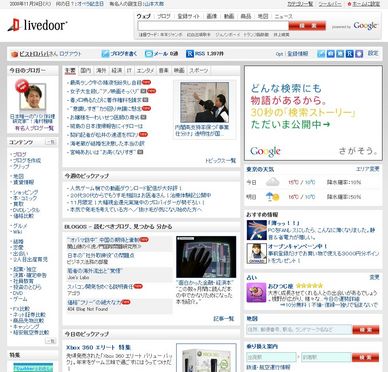
Task: Click the FX比較 link in sidebar
Action: point(21,309)
